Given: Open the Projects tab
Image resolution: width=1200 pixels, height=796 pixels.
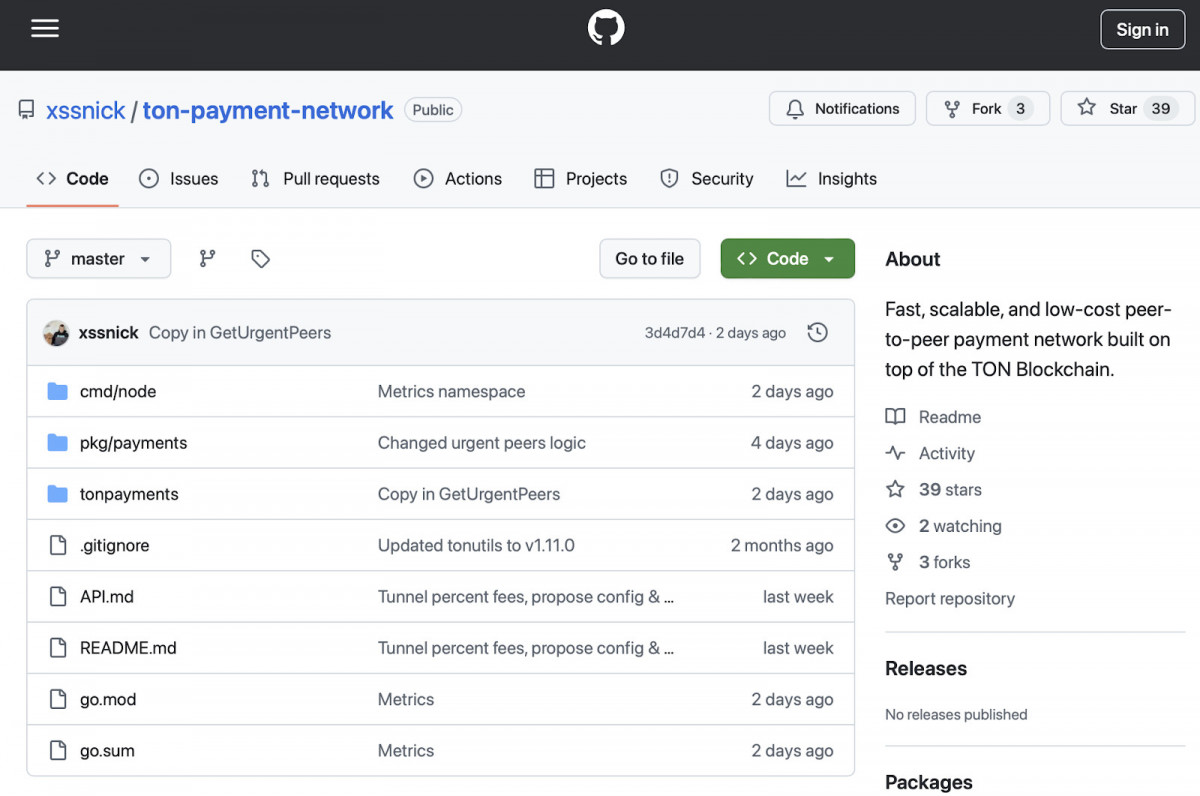Looking at the screenshot, I should pyautogui.click(x=581, y=179).
